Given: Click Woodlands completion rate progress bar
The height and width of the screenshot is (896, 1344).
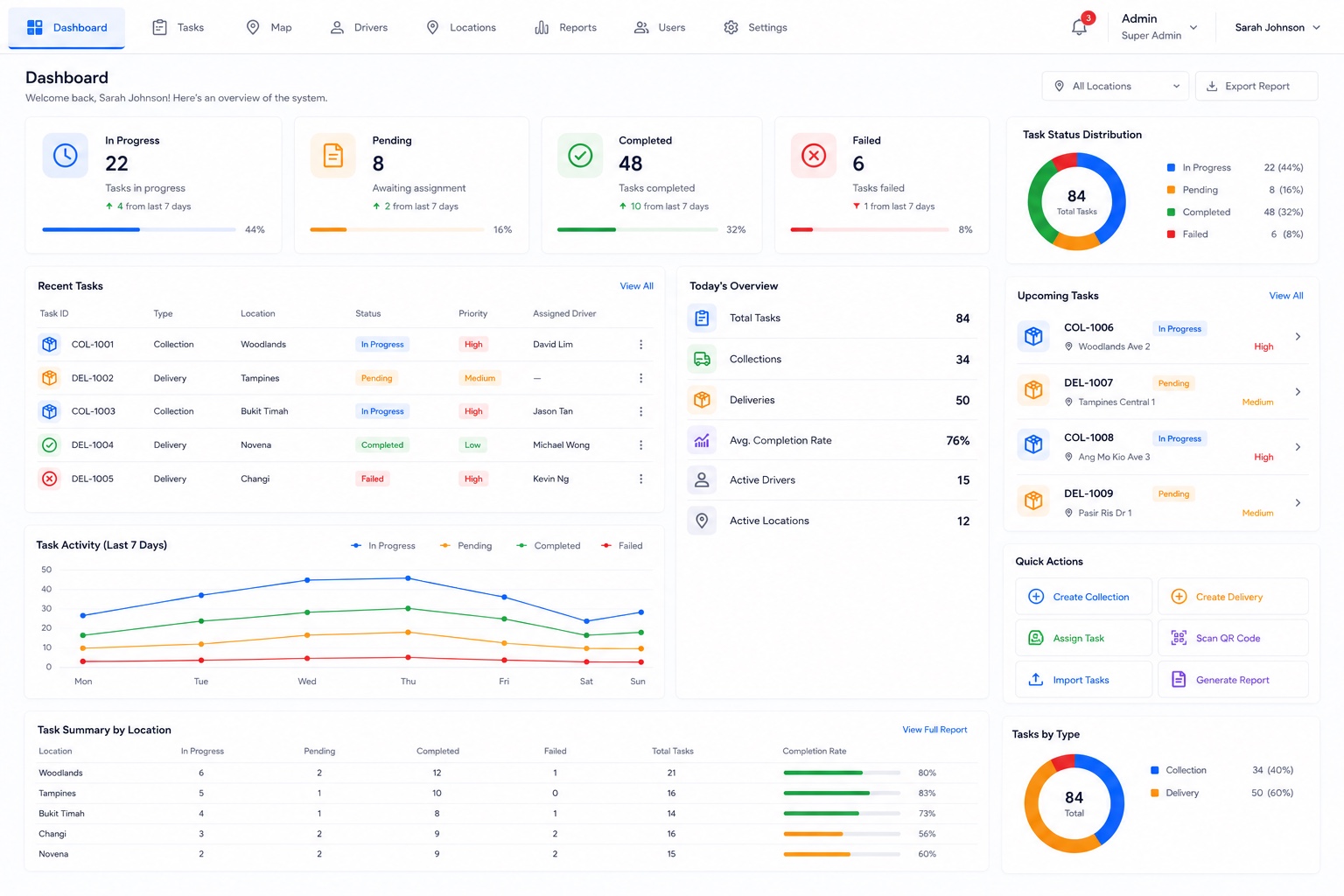Looking at the screenshot, I should pos(842,773).
